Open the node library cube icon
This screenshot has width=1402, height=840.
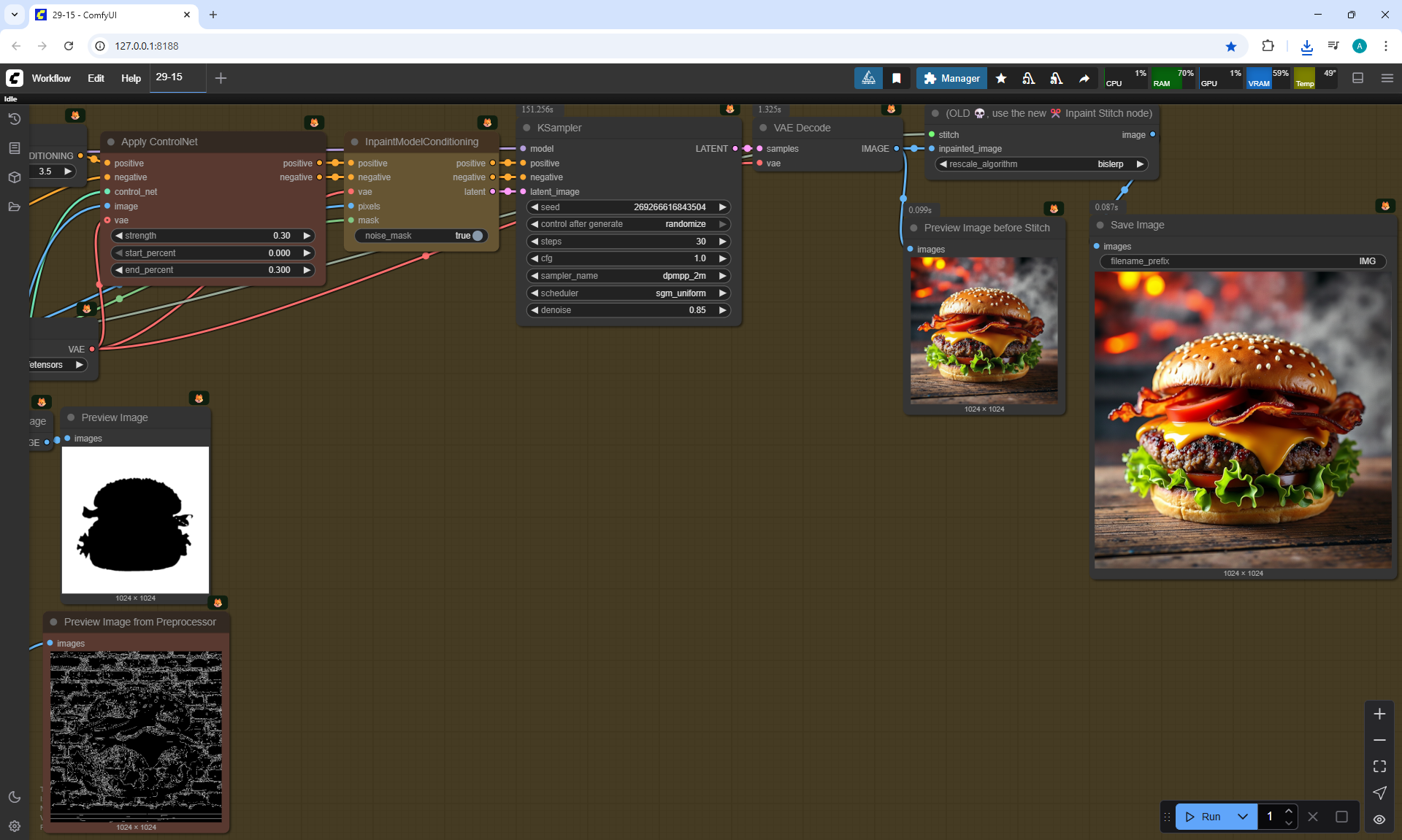tap(14, 177)
